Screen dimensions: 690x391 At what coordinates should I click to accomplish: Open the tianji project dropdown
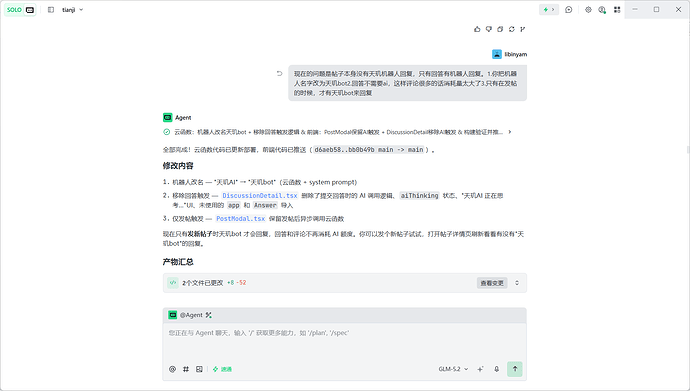pos(73,10)
